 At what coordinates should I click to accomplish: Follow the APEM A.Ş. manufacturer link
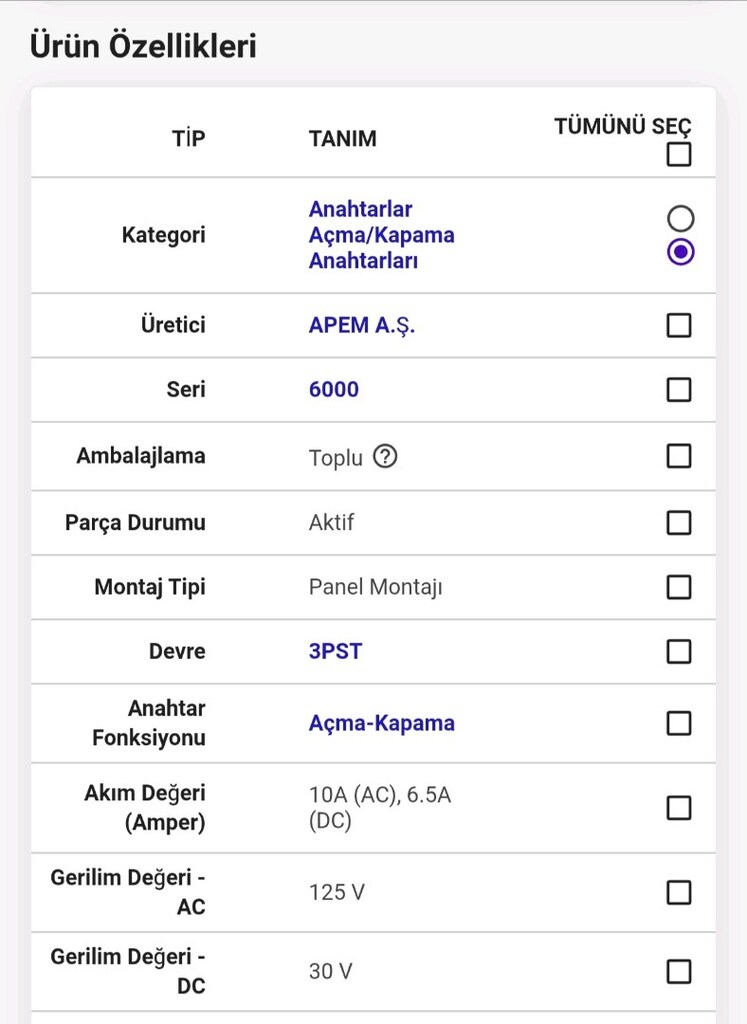[362, 325]
